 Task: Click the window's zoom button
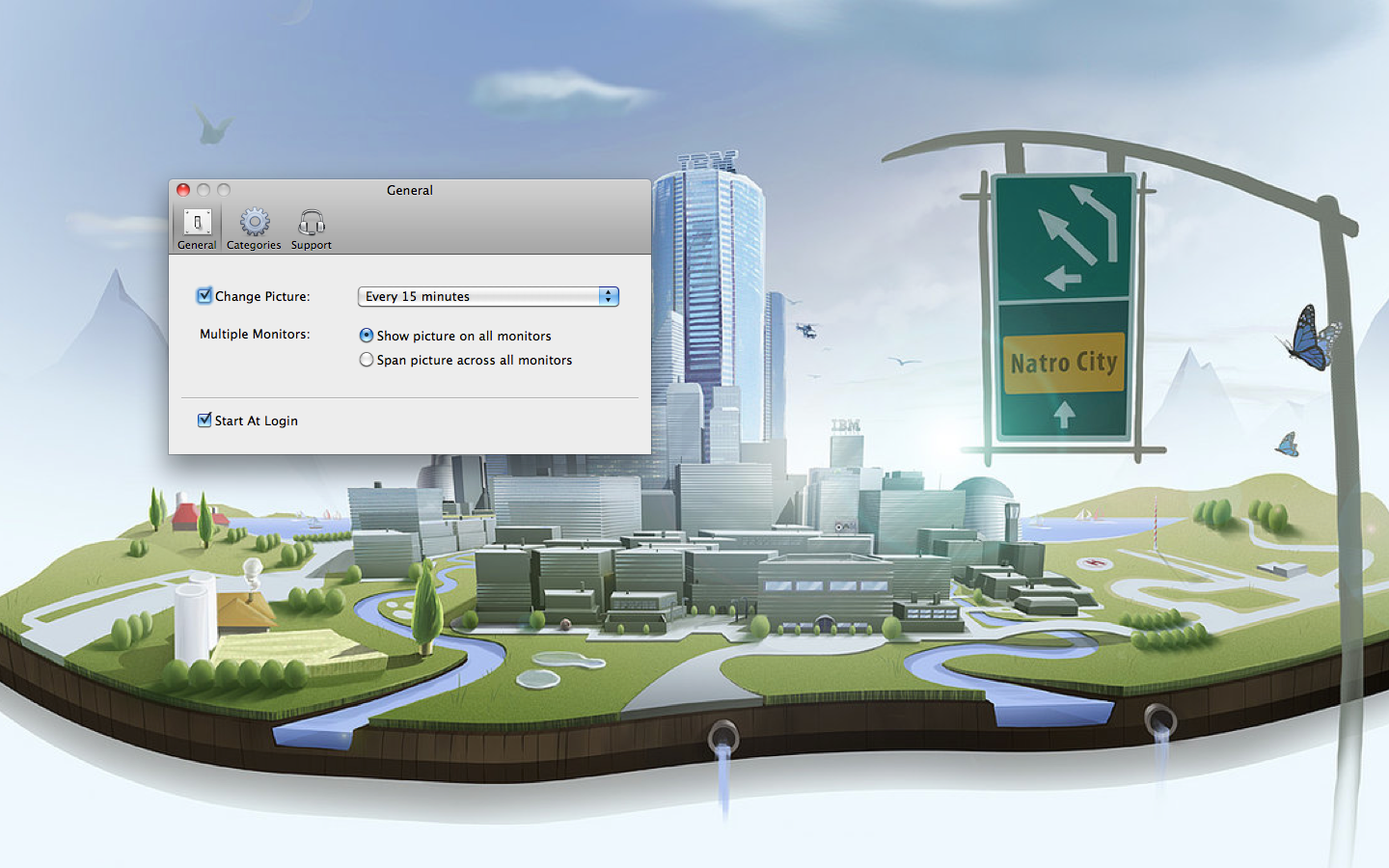(x=224, y=190)
